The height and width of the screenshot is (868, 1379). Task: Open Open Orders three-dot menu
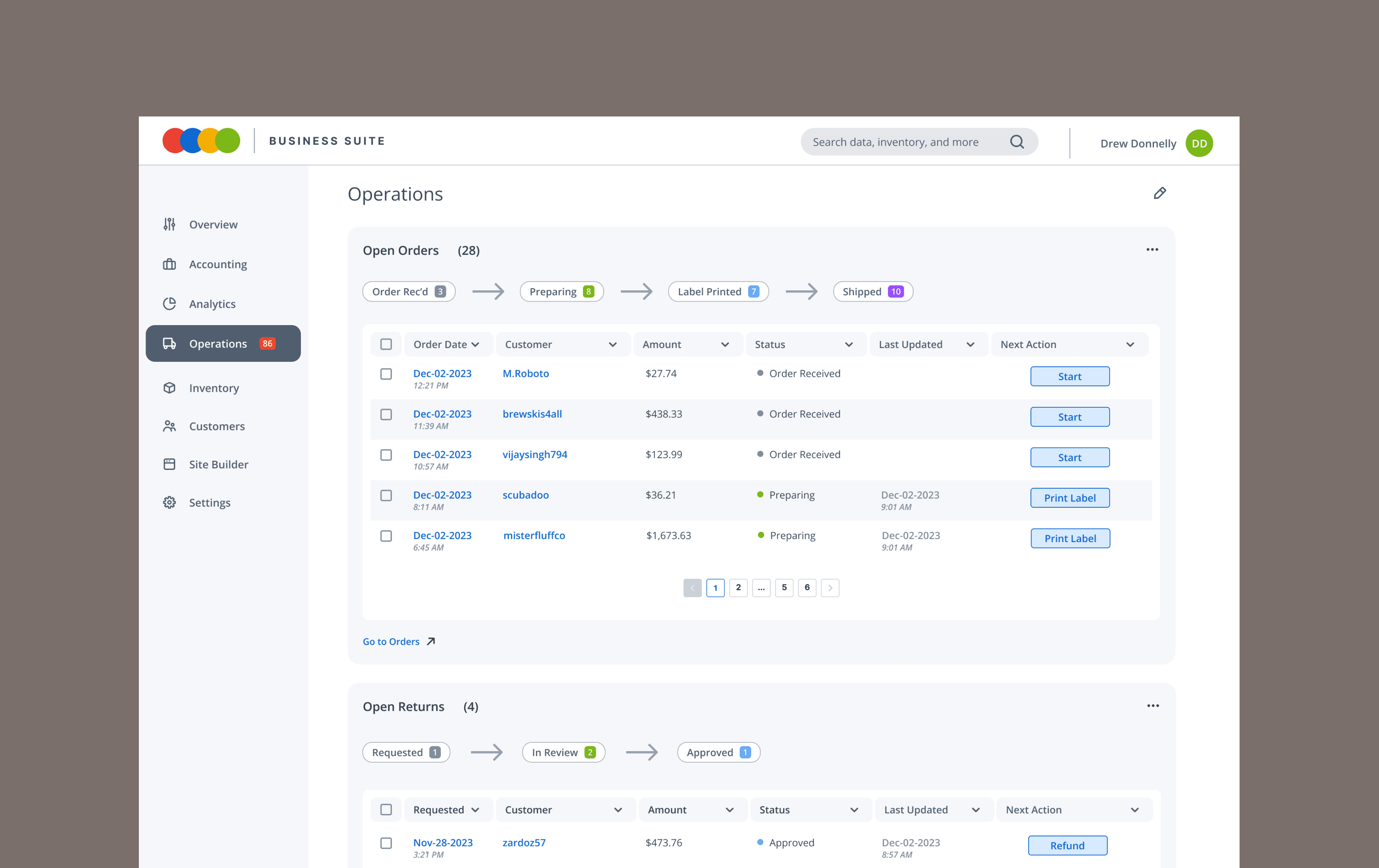coord(1152,250)
